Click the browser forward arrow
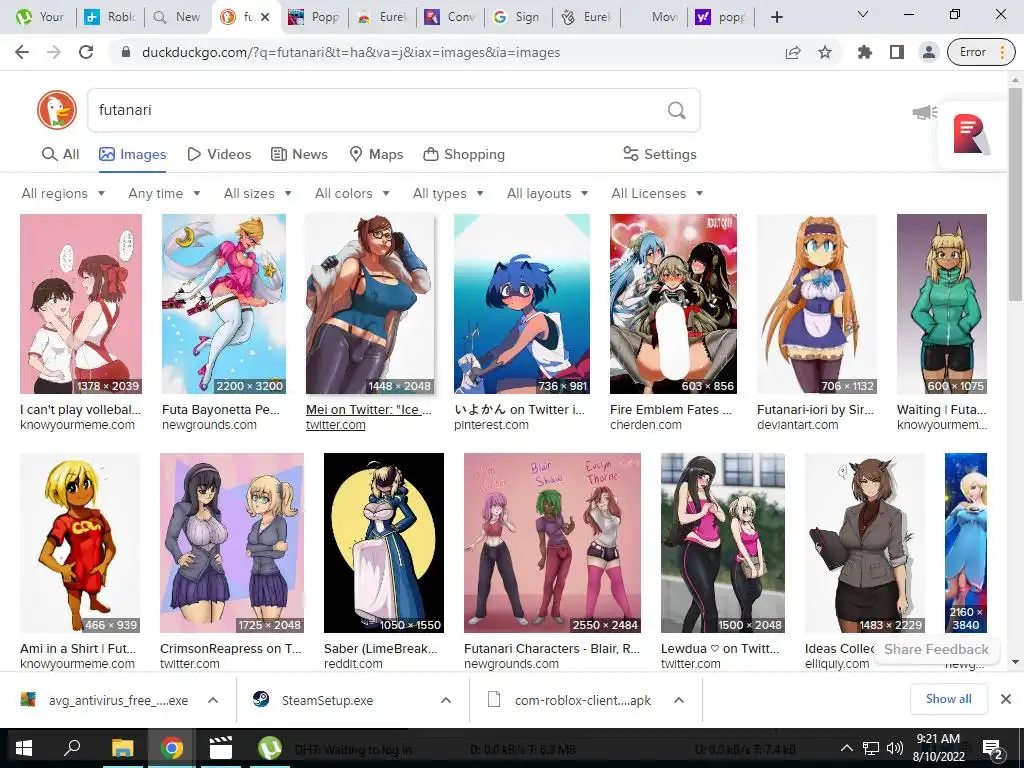 (x=54, y=52)
